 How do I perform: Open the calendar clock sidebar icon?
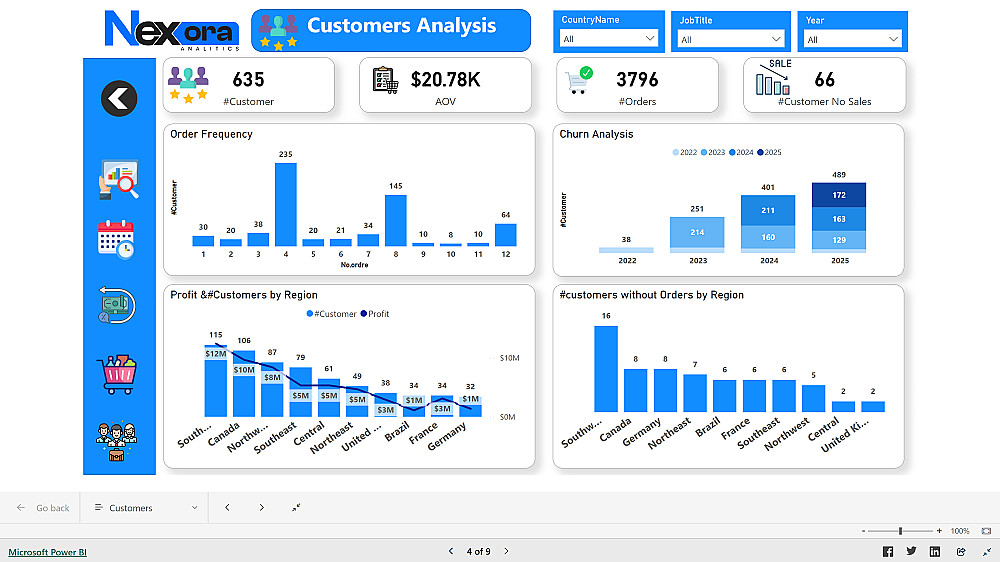pyautogui.click(x=116, y=239)
